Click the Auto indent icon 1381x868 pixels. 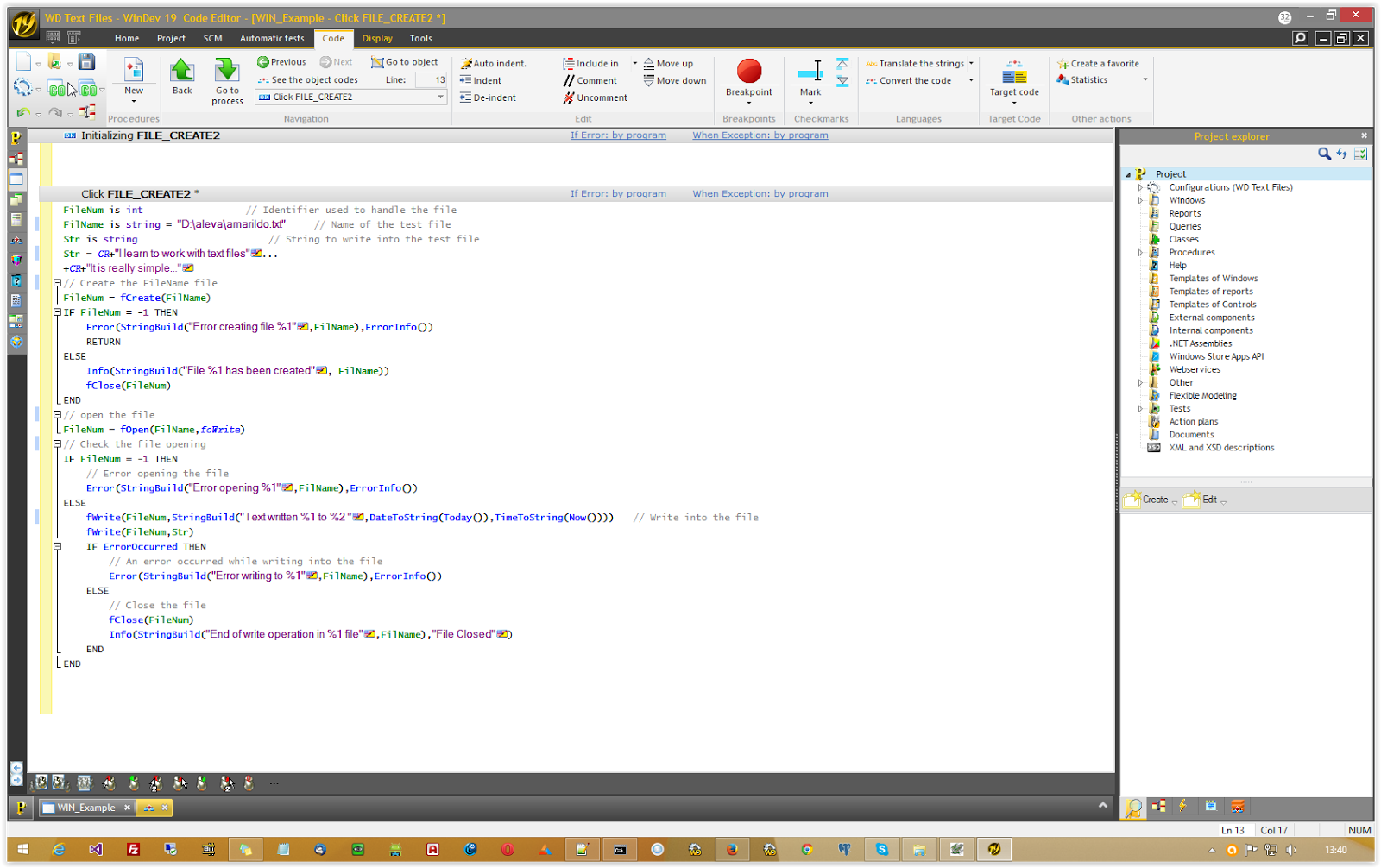point(466,63)
